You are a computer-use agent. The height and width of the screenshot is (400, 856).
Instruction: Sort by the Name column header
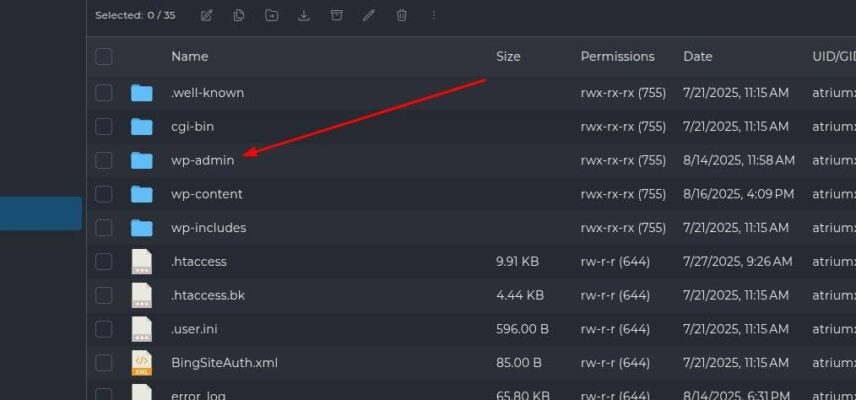(189, 56)
